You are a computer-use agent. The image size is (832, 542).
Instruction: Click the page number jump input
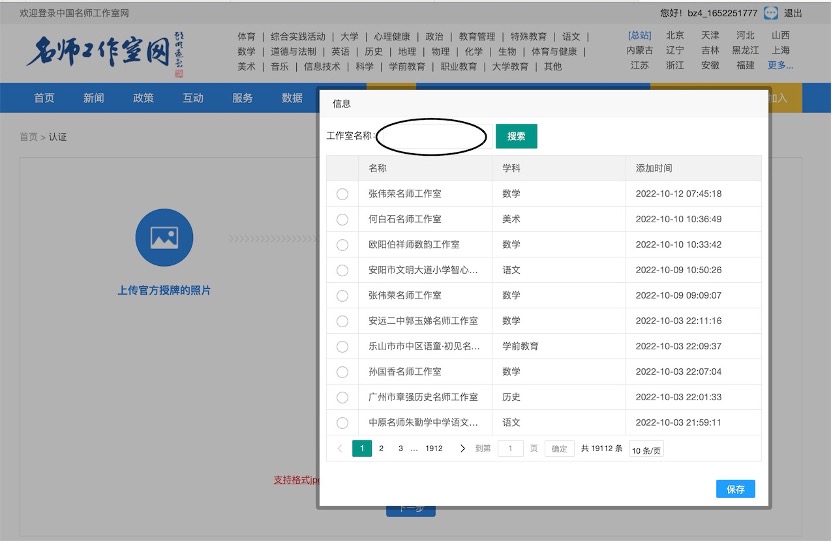click(510, 449)
